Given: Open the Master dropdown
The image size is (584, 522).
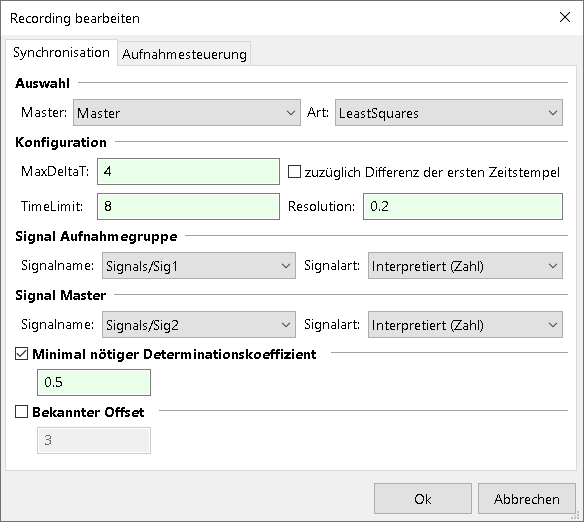Looking at the screenshot, I should tap(187, 112).
